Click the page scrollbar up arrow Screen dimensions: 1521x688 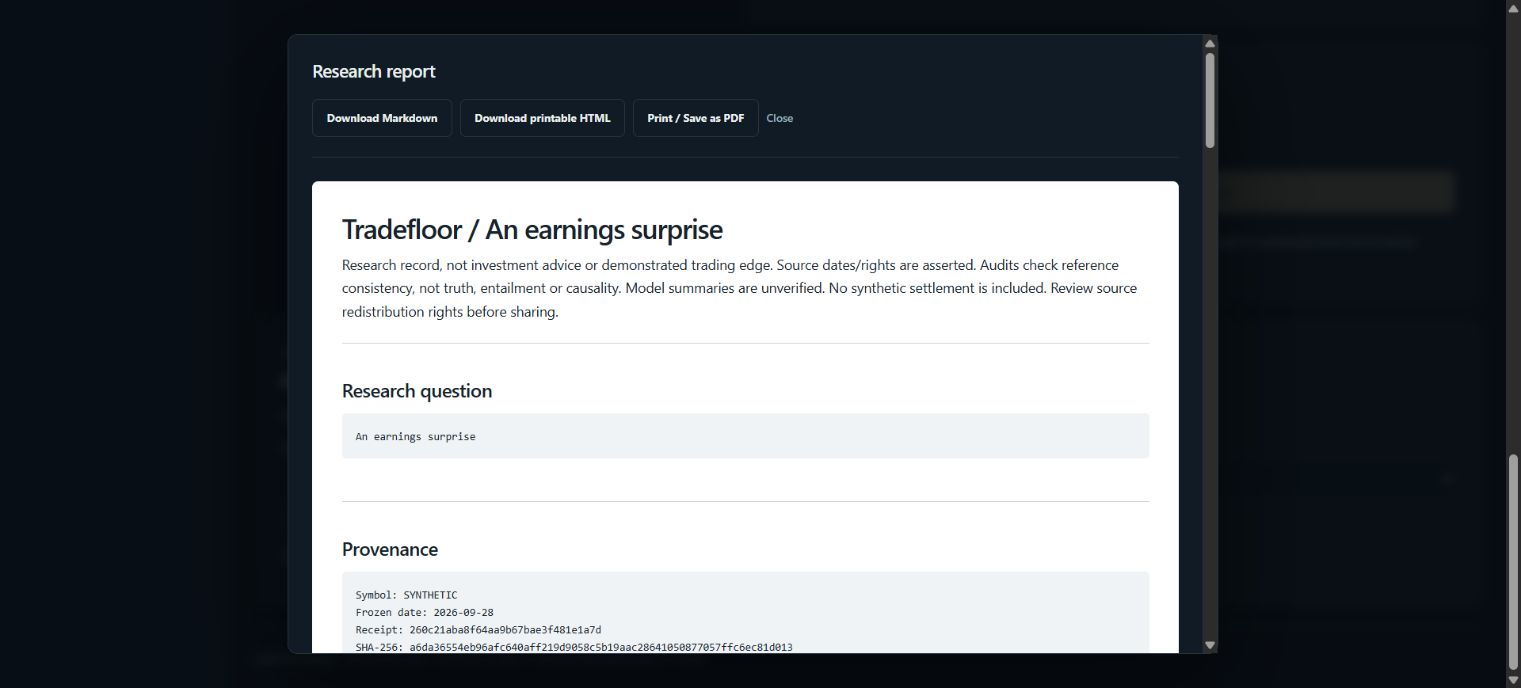pyautogui.click(x=1513, y=7)
